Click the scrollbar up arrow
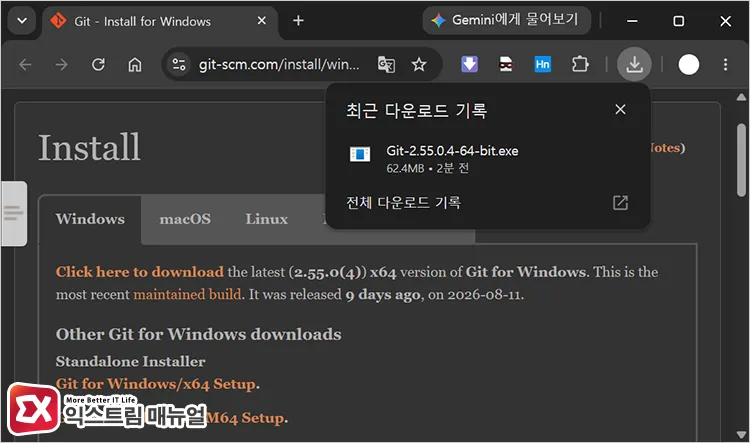The height and width of the screenshot is (443, 750). (x=741, y=97)
